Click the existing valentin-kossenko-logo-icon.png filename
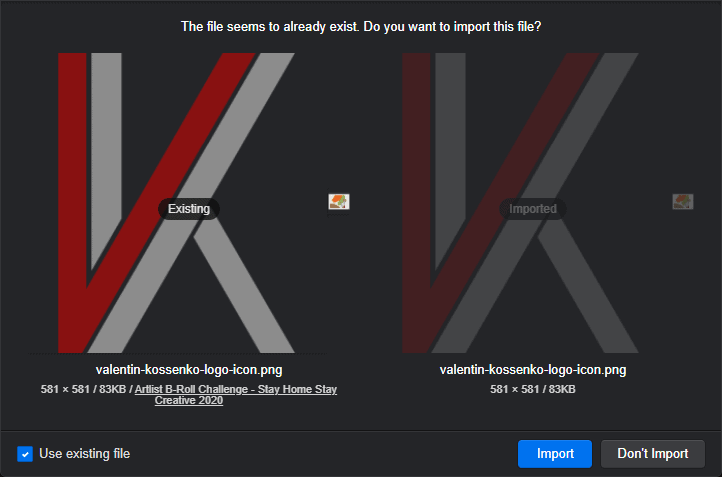 tap(189, 370)
